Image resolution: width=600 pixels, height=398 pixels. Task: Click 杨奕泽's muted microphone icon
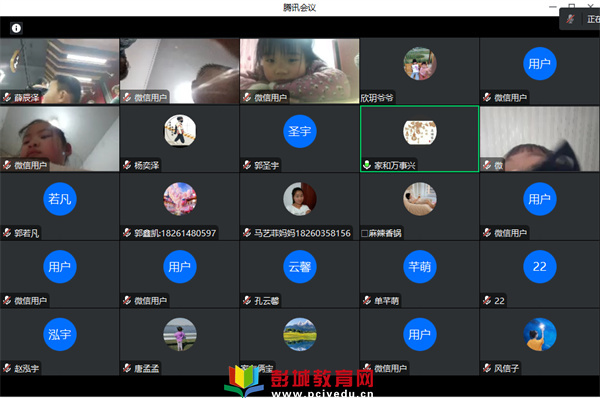click(127, 165)
